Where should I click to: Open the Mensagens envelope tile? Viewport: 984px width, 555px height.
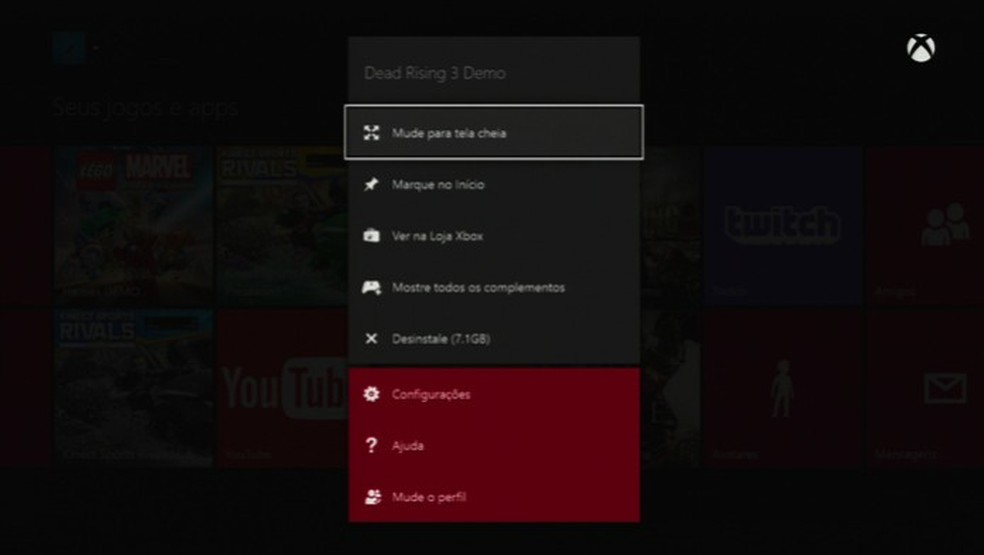pos(943,388)
